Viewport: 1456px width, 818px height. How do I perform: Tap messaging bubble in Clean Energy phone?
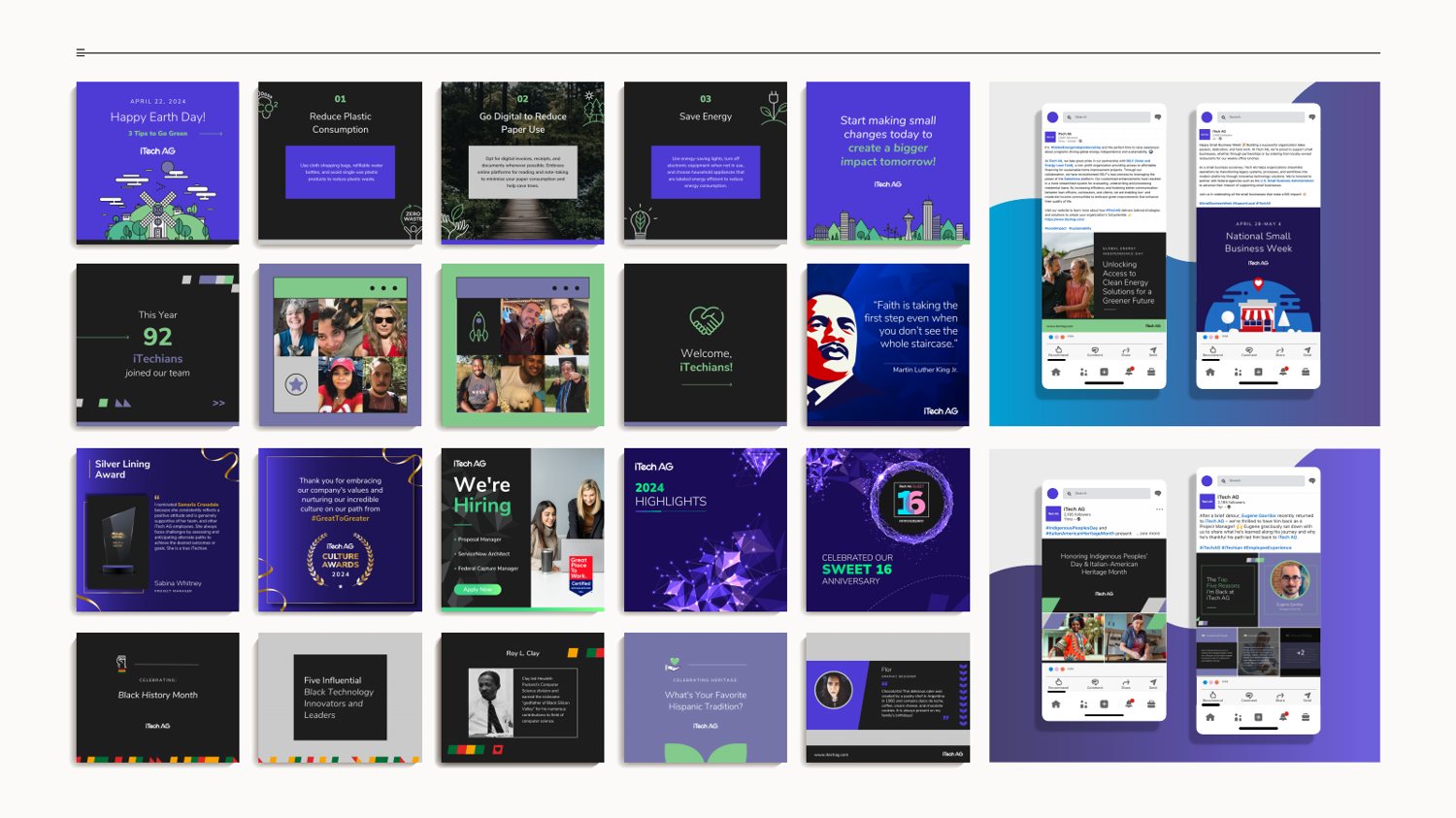1157,116
